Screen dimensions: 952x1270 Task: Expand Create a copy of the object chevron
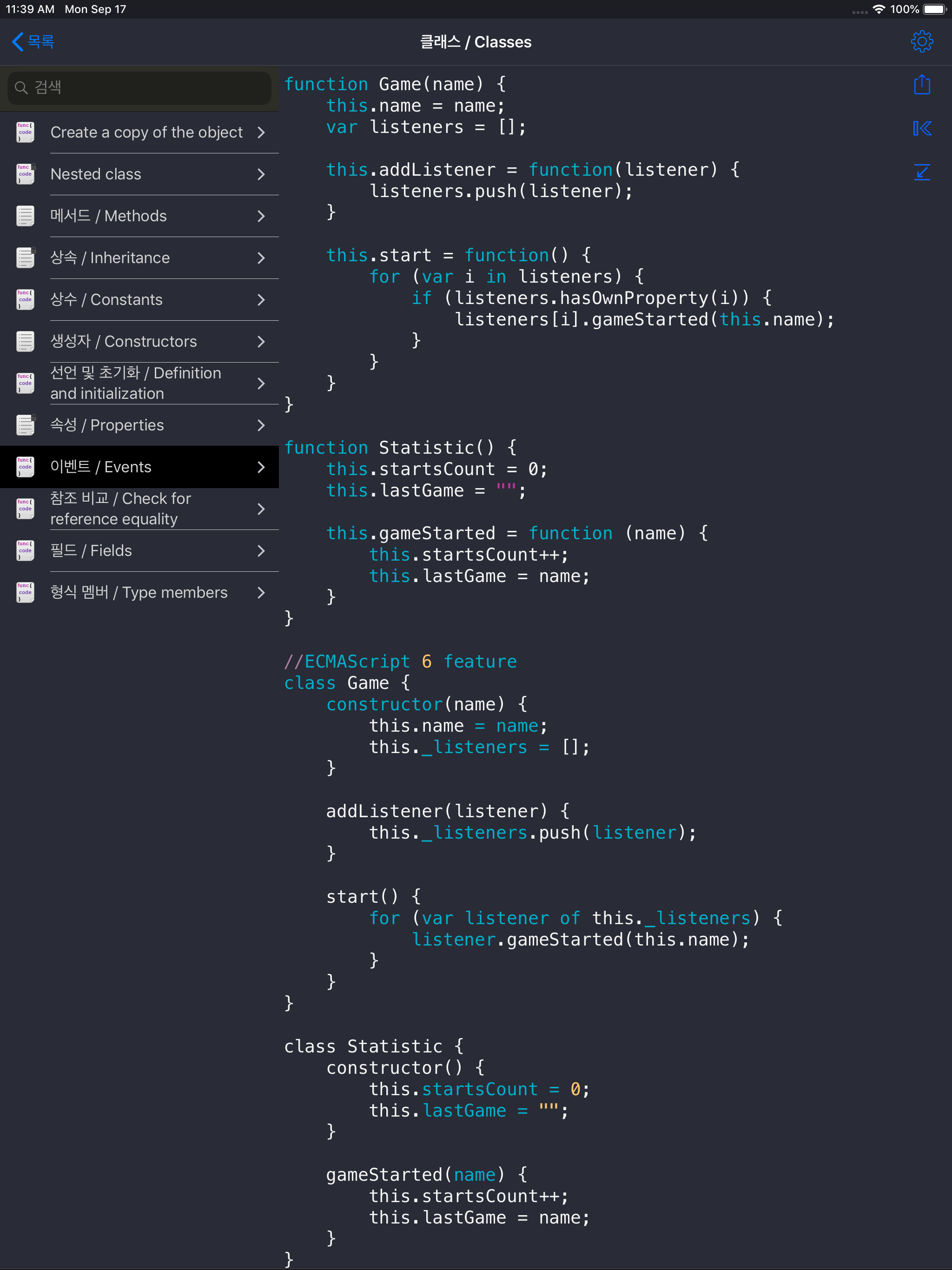(261, 132)
